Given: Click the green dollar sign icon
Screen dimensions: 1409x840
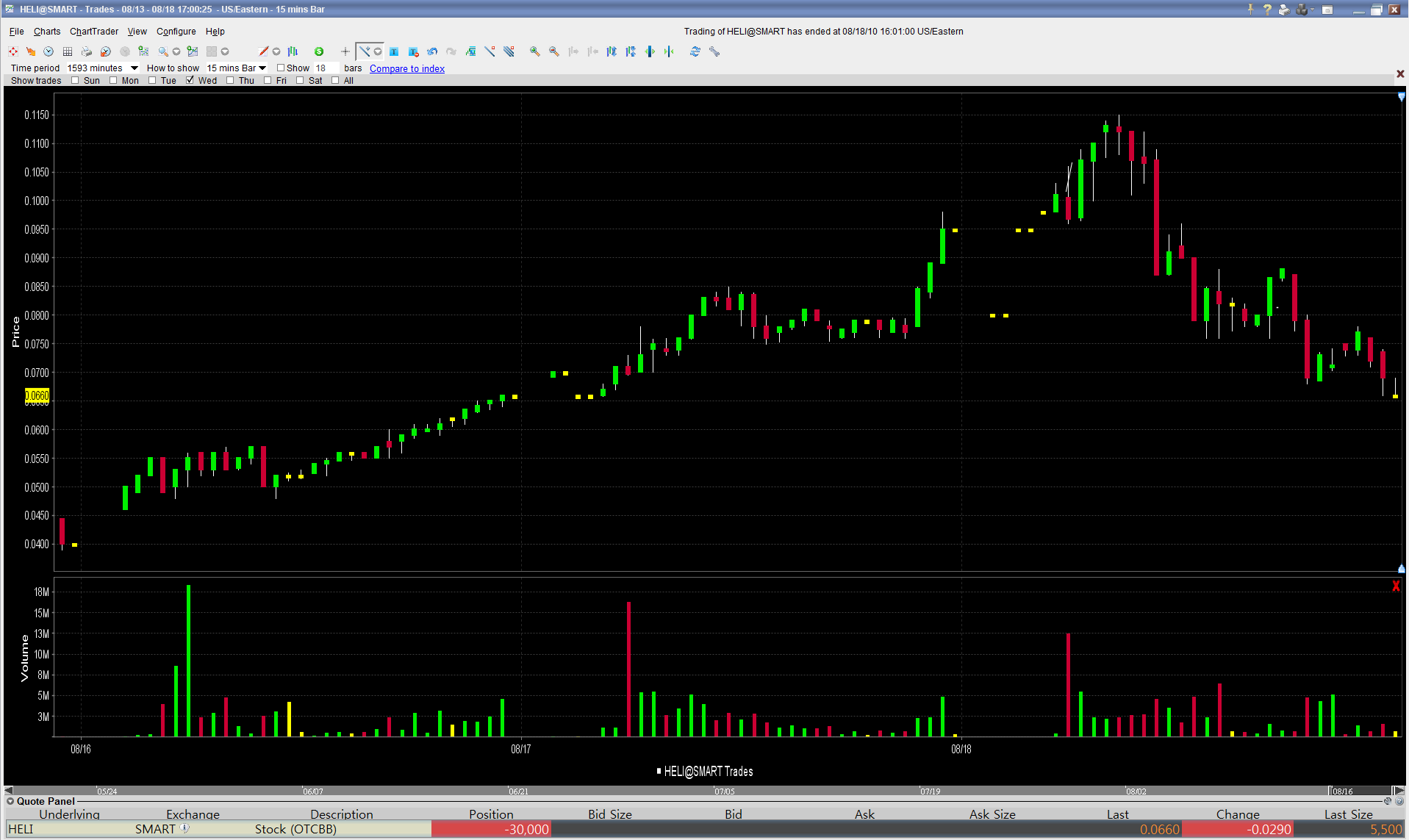Looking at the screenshot, I should pos(319,51).
